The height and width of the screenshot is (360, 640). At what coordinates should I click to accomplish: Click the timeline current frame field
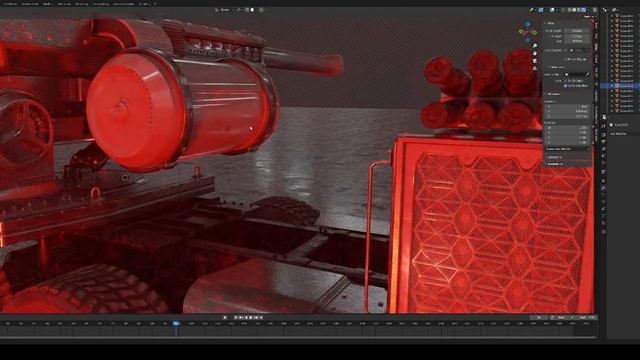pyautogui.click(x=539, y=317)
